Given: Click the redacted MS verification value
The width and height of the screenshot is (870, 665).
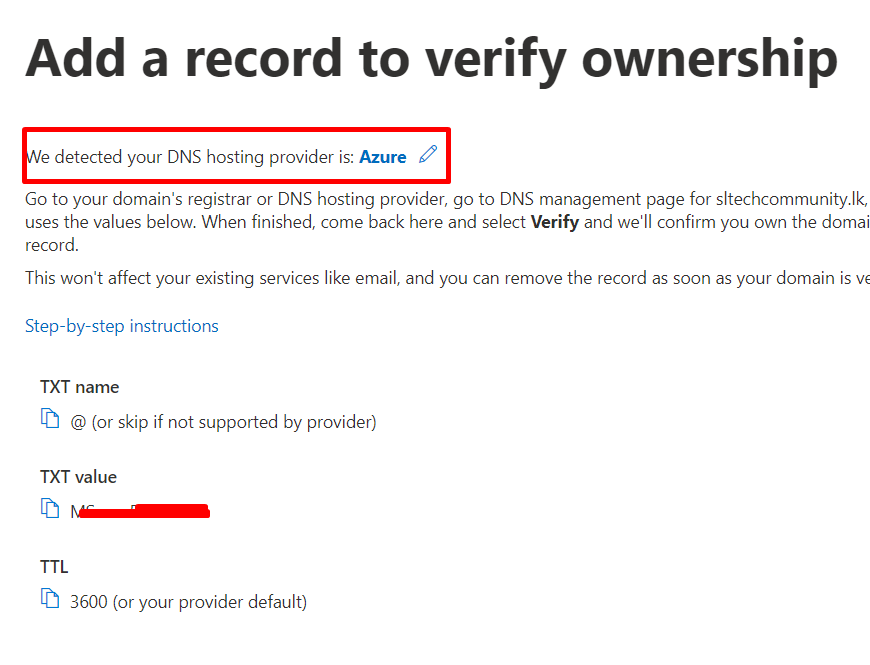Looking at the screenshot, I should pos(140,510).
